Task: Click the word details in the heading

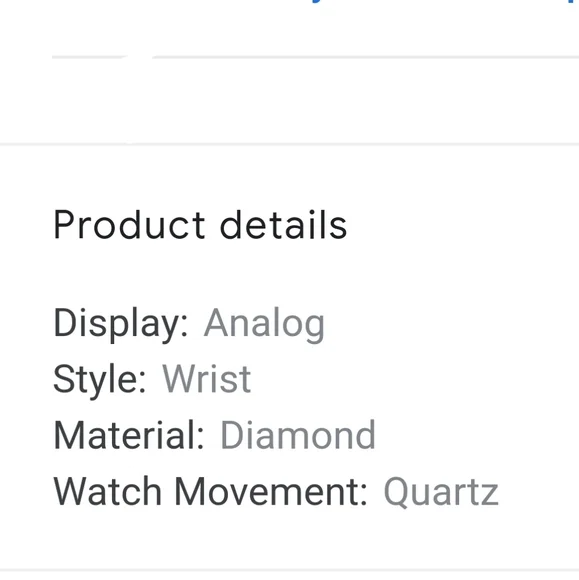Action: tap(283, 225)
